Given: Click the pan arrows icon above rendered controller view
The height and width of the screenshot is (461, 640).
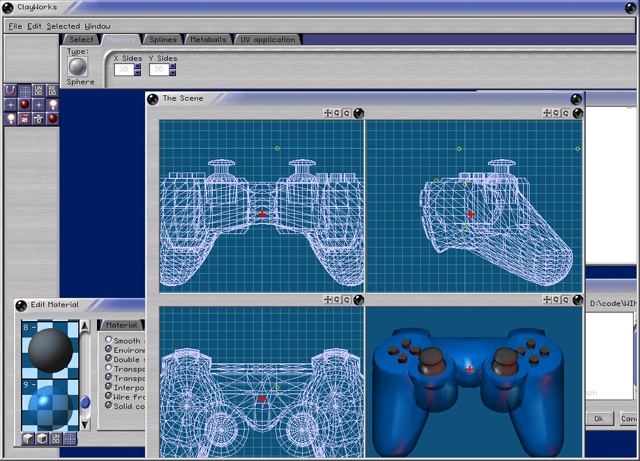Looking at the screenshot, I should 547,300.
